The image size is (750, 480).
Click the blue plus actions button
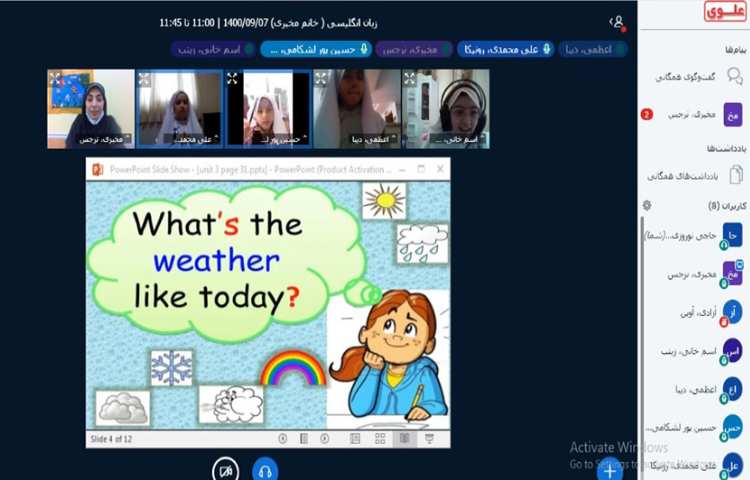609,470
